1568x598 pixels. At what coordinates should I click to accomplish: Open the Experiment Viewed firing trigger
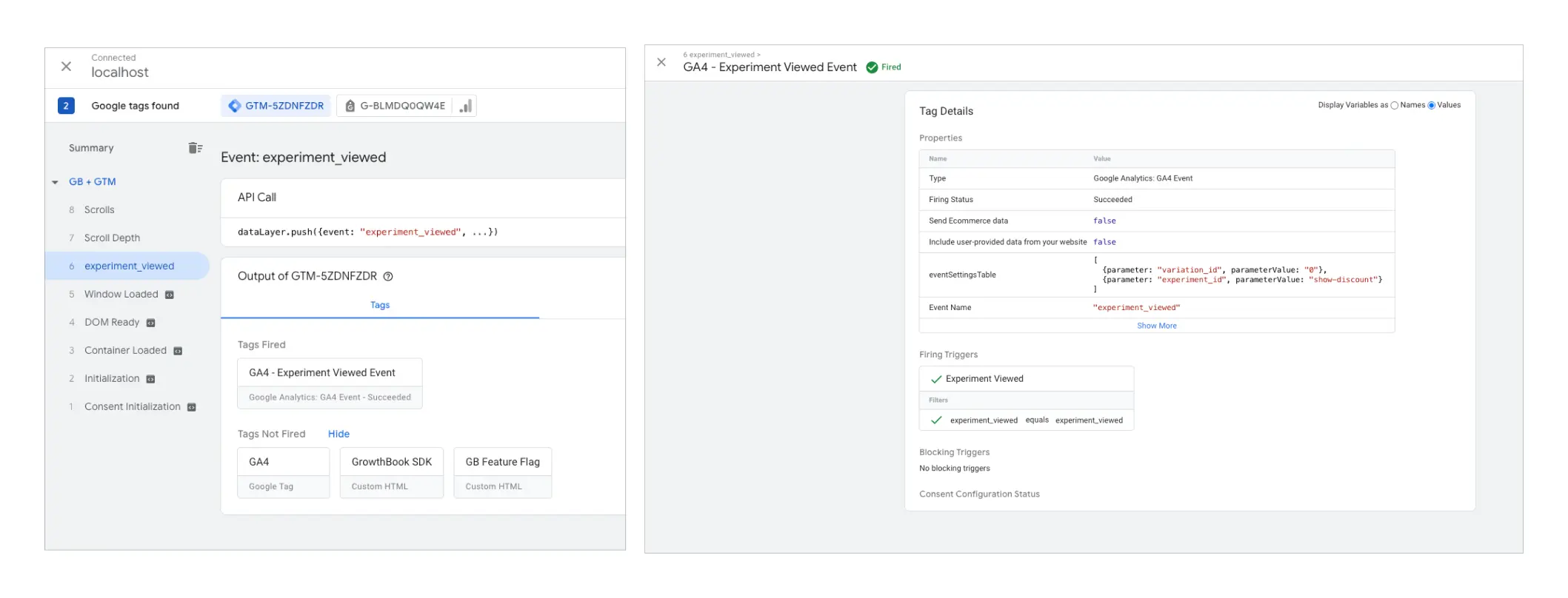[x=1027, y=379]
